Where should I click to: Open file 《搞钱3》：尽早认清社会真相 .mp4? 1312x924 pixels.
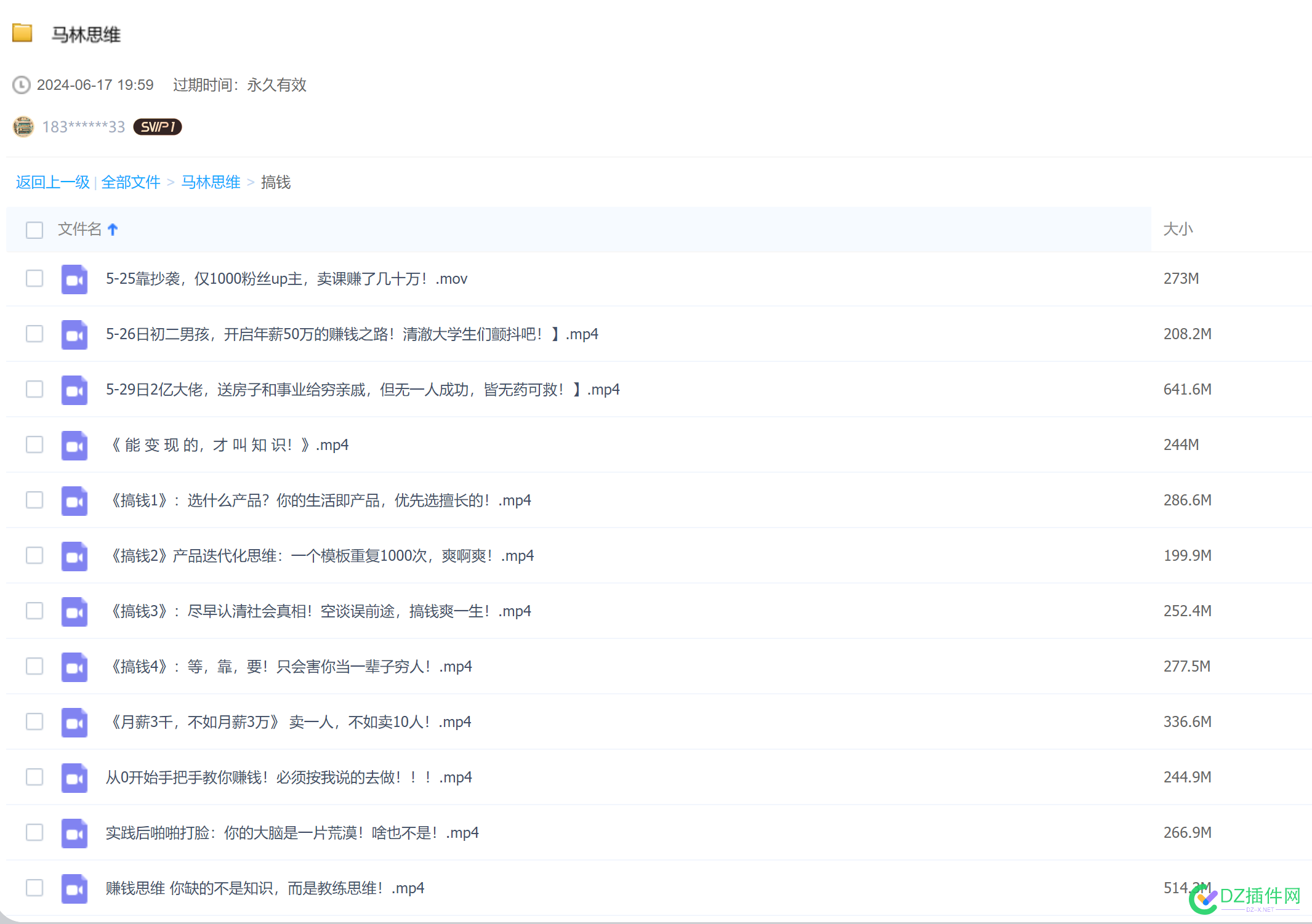tap(320, 611)
